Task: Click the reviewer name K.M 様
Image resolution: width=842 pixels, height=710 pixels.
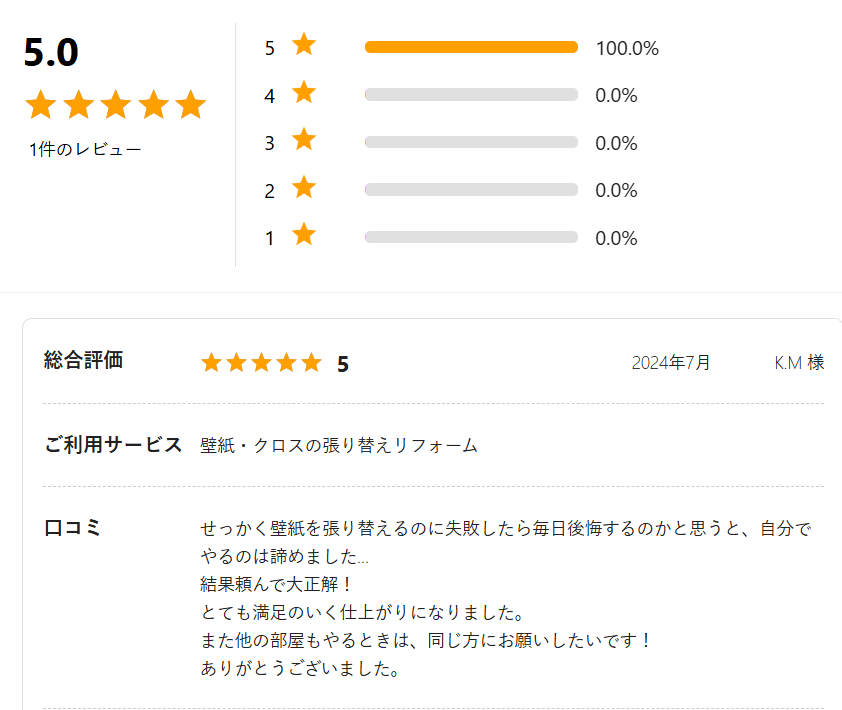Action: coord(799,363)
